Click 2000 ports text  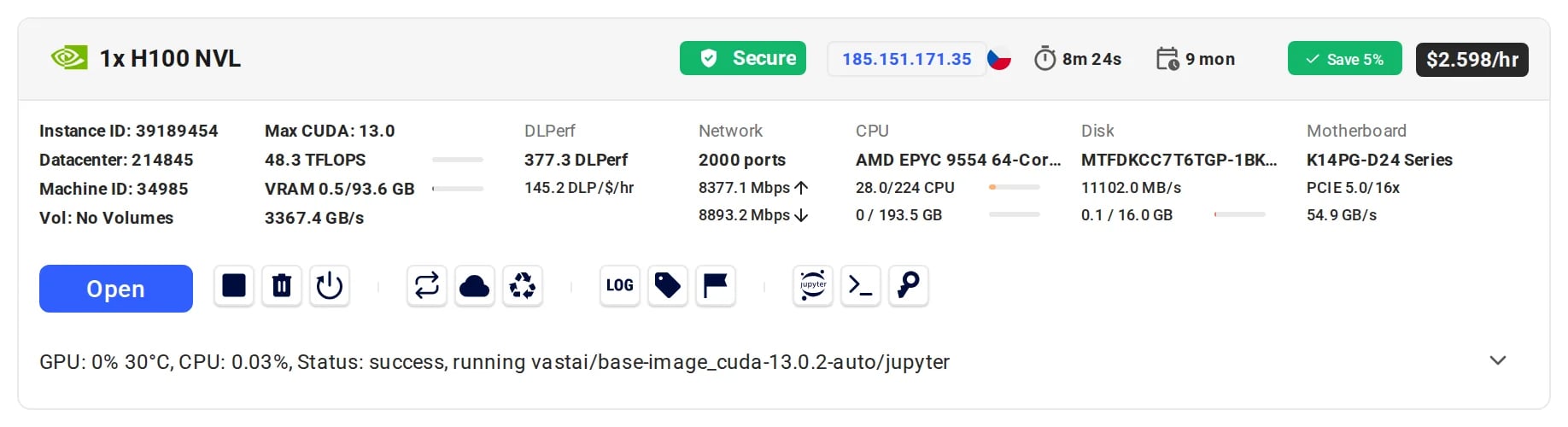pyautogui.click(x=742, y=160)
